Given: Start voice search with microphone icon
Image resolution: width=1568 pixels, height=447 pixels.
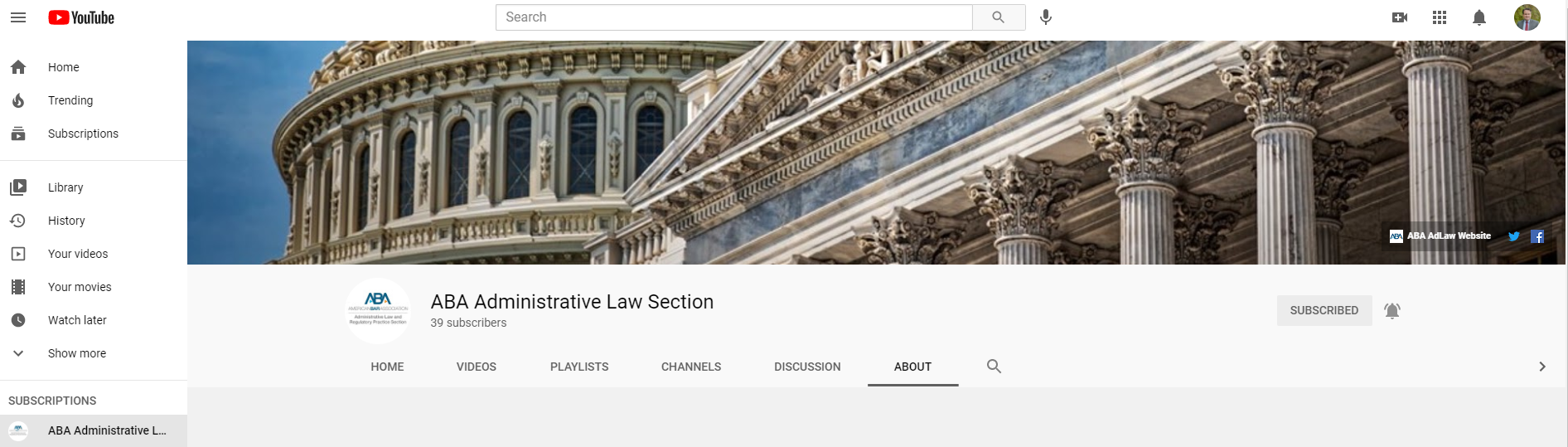Looking at the screenshot, I should pos(1046,17).
